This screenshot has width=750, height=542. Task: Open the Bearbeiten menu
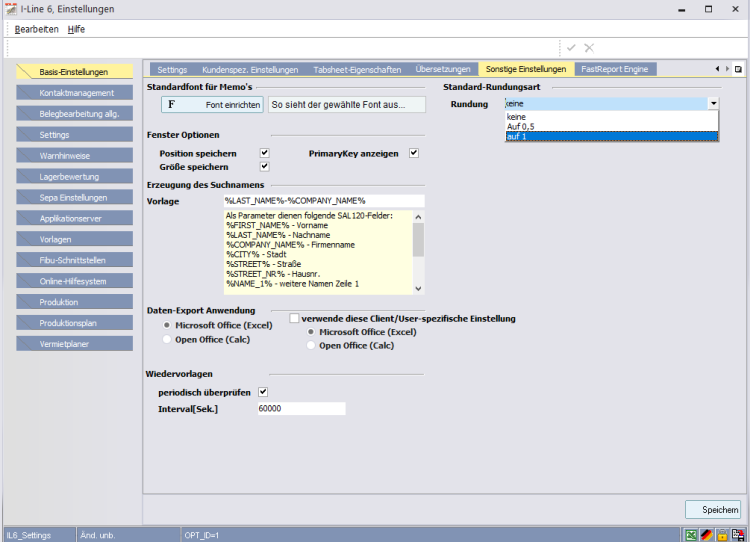36,29
